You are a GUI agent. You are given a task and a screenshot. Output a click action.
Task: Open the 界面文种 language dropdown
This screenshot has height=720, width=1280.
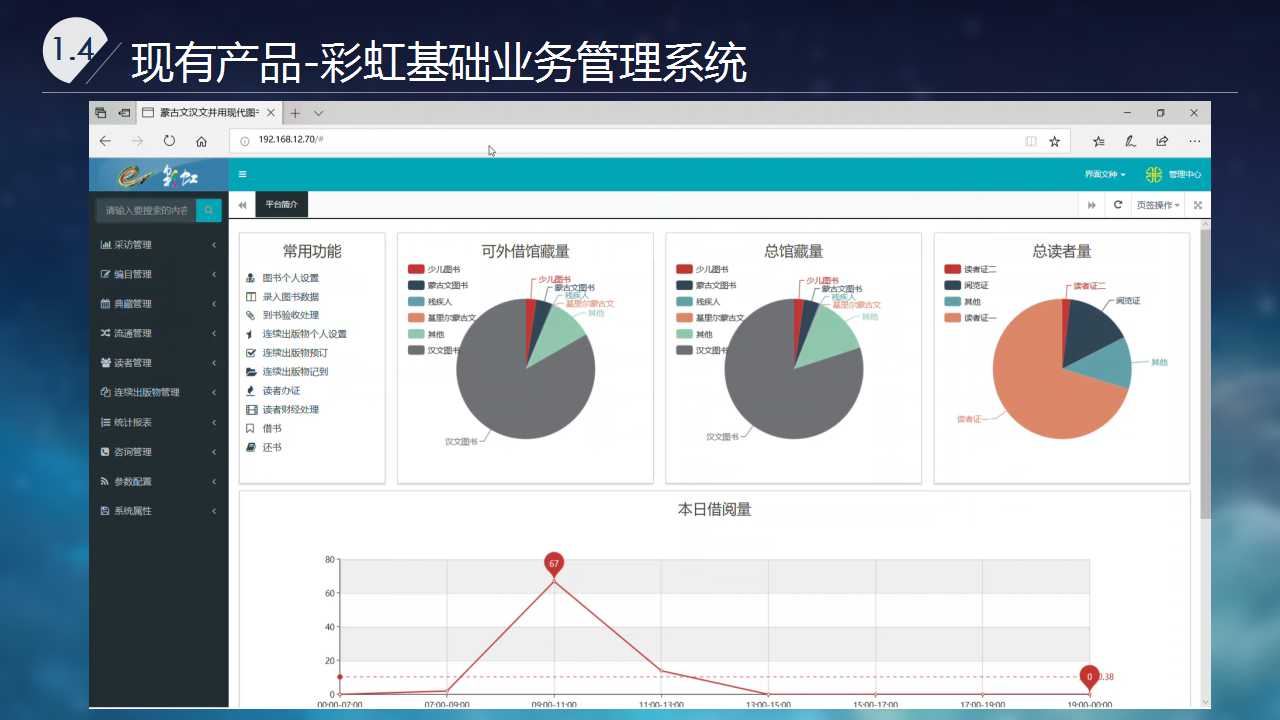(1105, 174)
